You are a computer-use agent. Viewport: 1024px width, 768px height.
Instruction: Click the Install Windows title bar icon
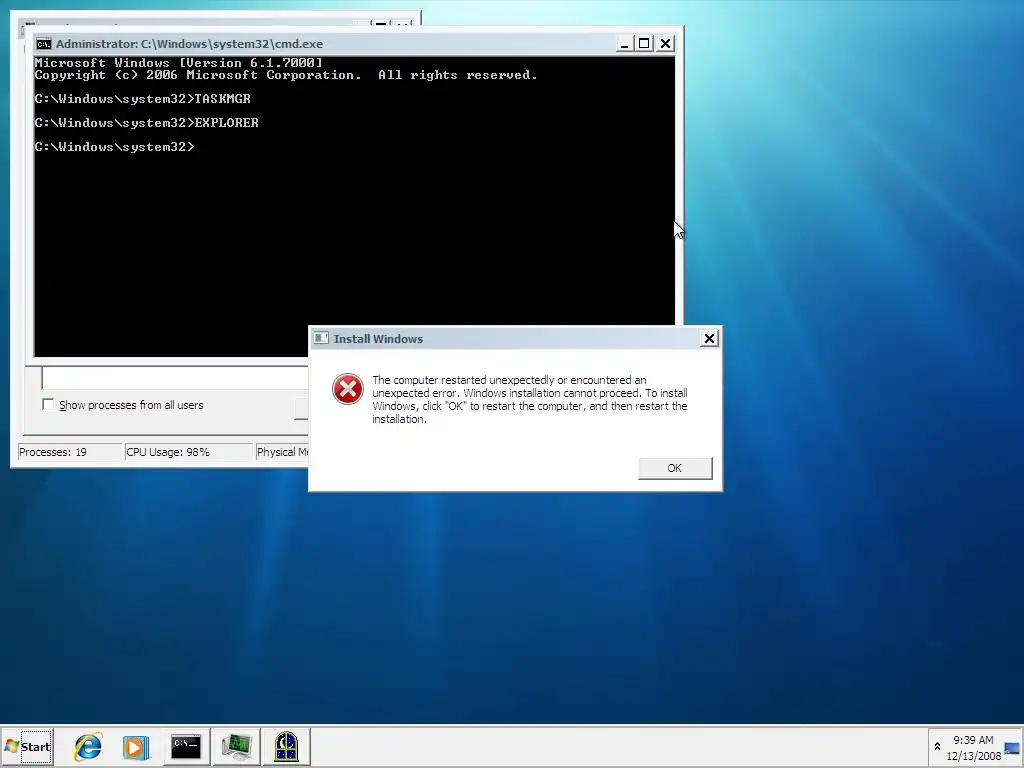click(321, 338)
